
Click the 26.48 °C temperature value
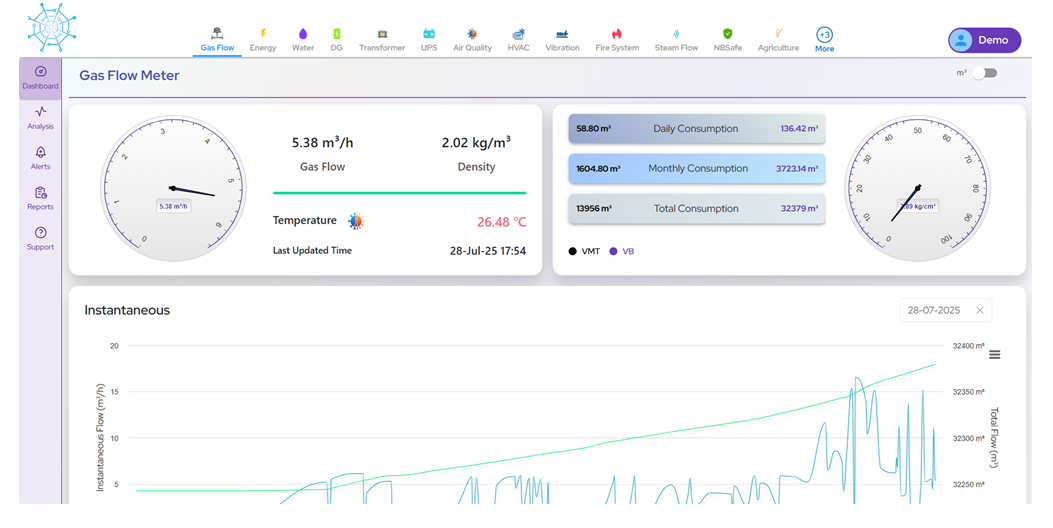tap(502, 222)
